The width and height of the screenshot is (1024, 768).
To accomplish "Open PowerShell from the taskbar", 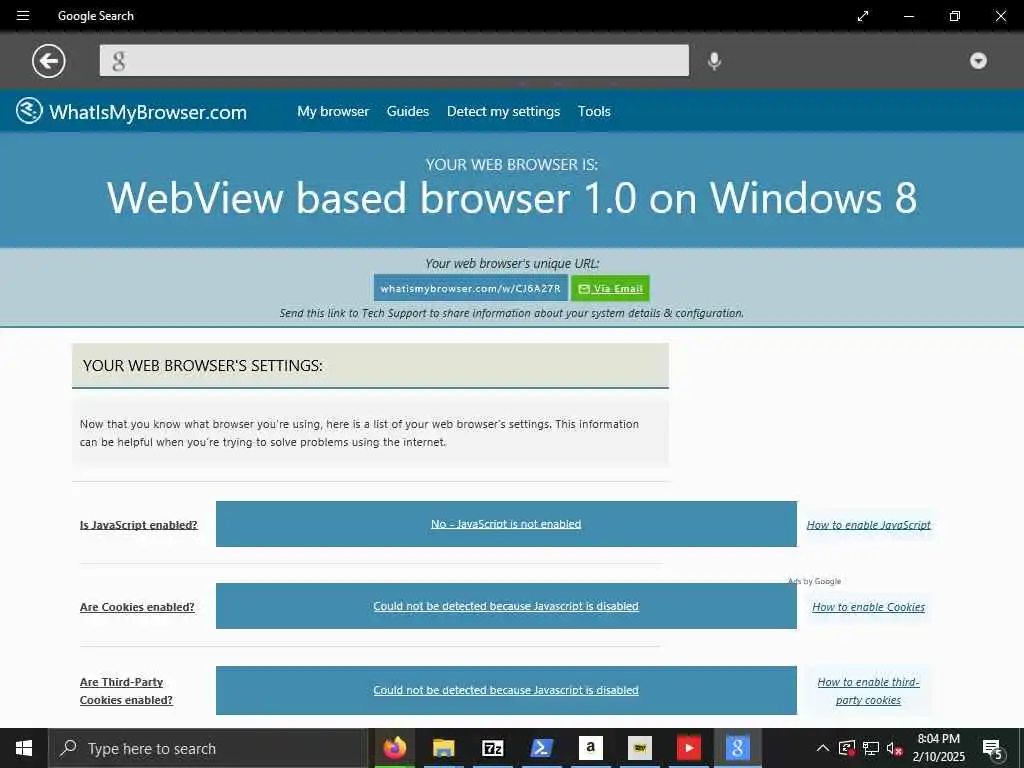I will (x=541, y=748).
